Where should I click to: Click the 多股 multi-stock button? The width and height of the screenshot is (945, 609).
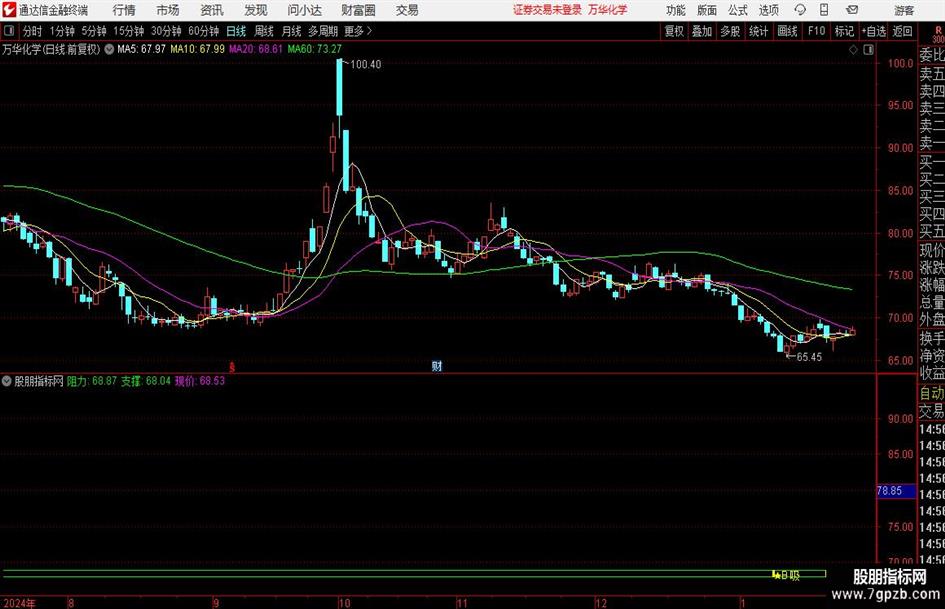pyautogui.click(x=730, y=31)
